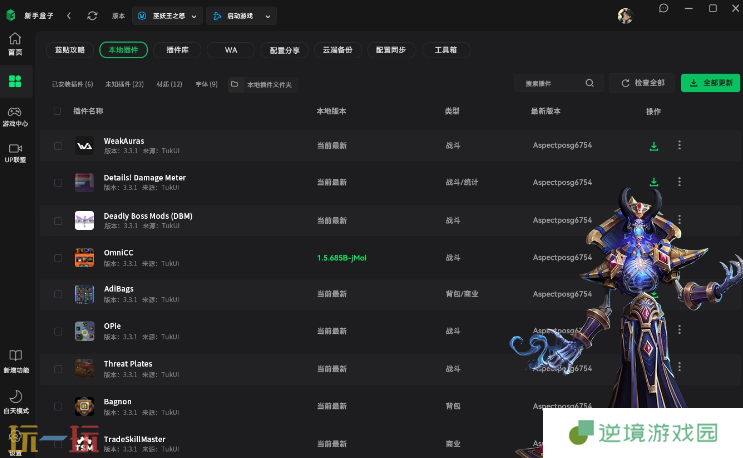Expand the 启动游戏 launch dropdown
Screen dimensions: 743x458
[242, 16]
